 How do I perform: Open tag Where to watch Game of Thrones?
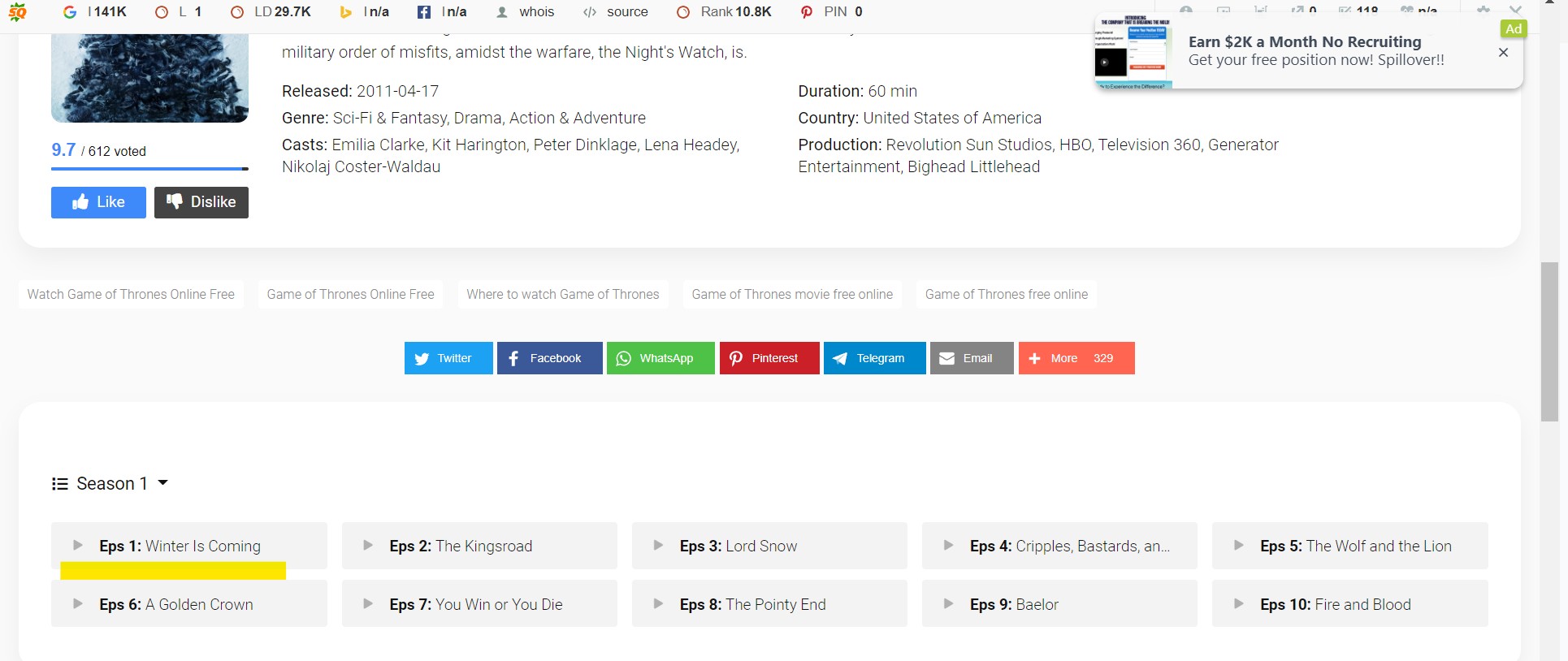563,294
